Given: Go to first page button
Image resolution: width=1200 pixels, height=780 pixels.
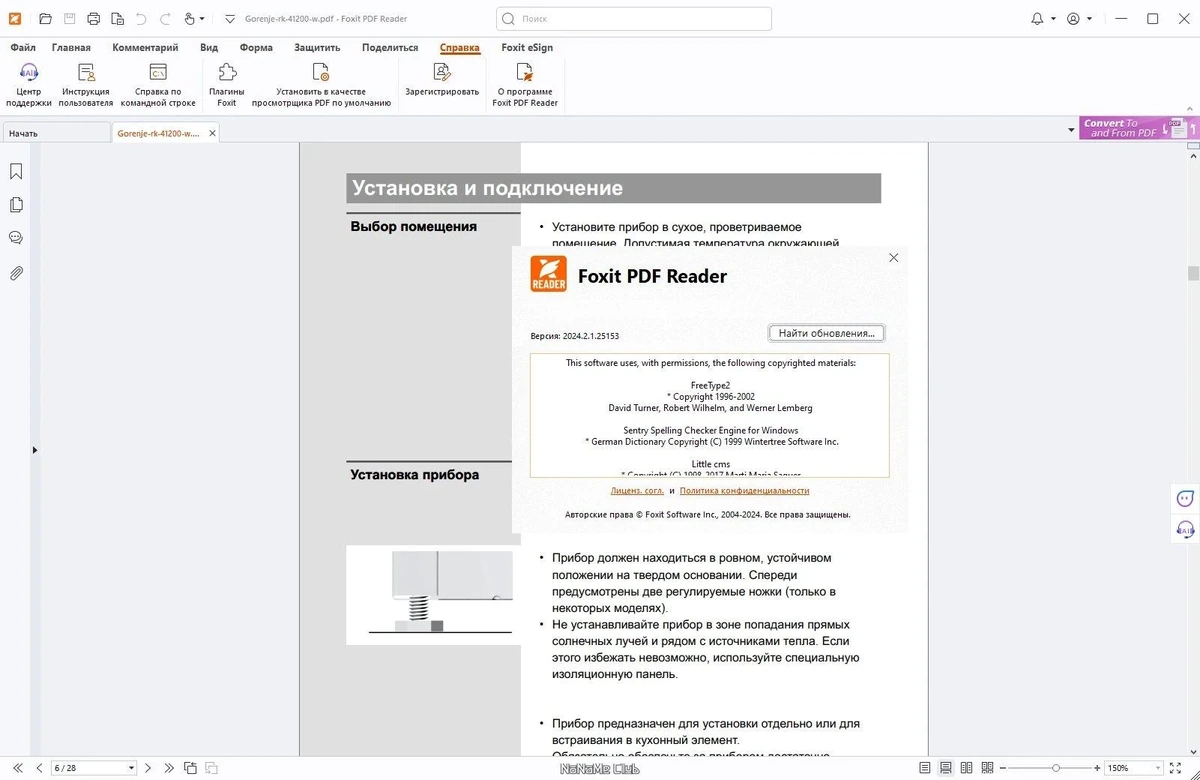Looking at the screenshot, I should tap(17, 768).
